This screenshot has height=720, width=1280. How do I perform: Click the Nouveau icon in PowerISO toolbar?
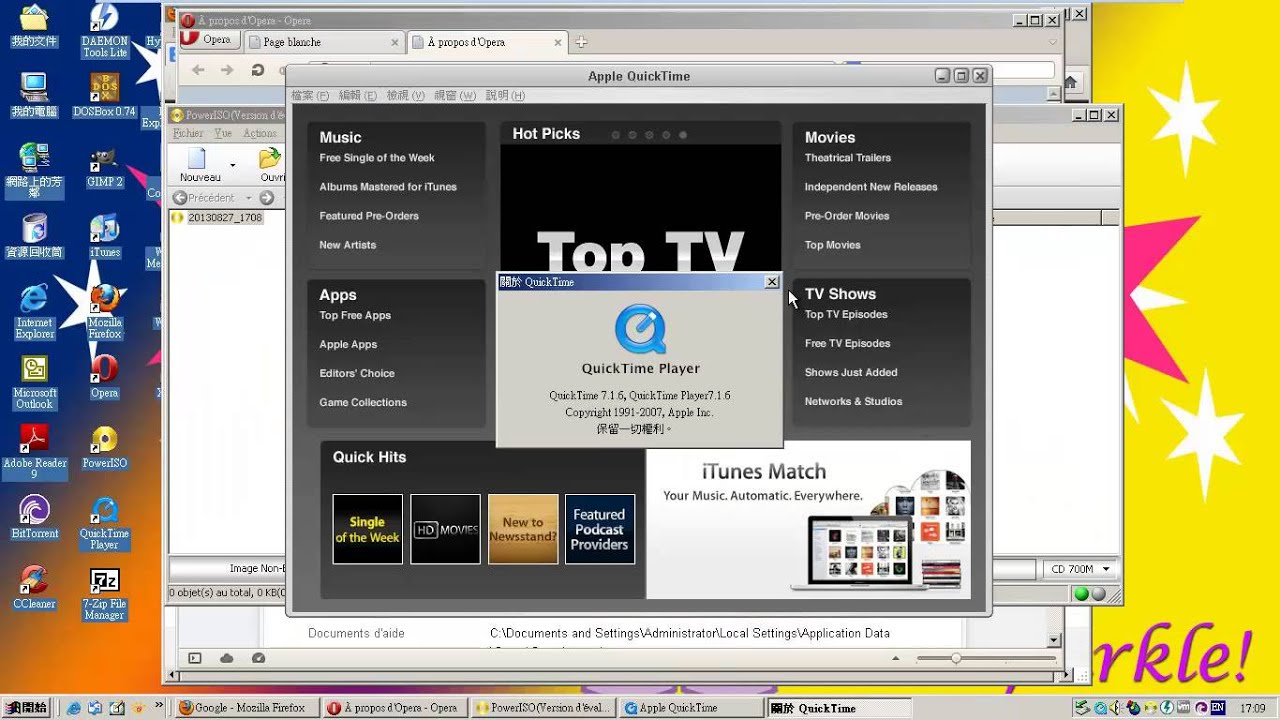point(199,165)
